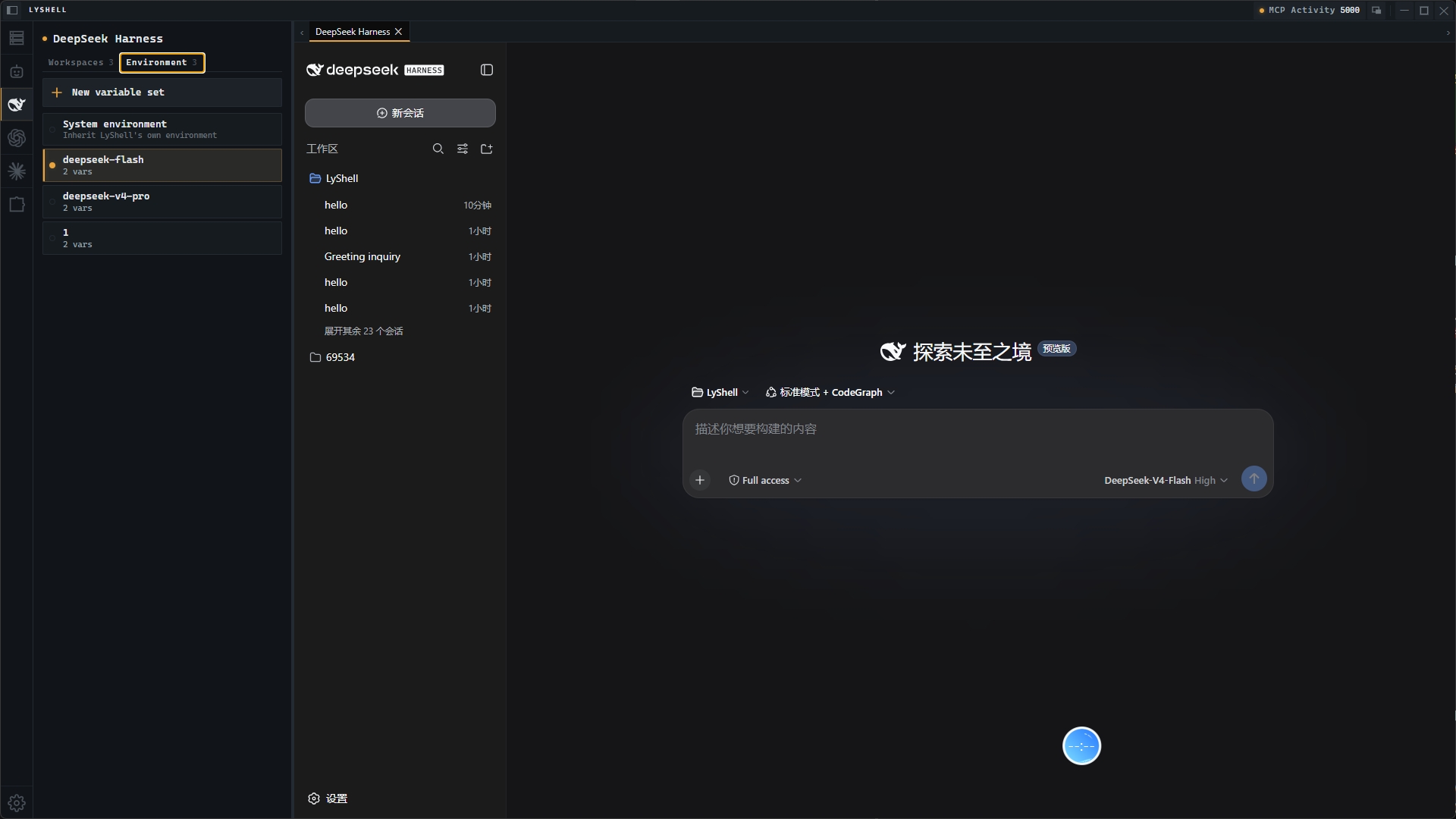Click the plus attachment button in prompt box
This screenshot has height=819, width=1456.
coord(700,480)
